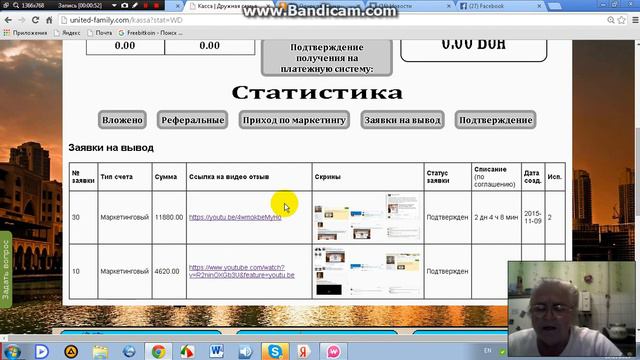Open Bandicam recording dropdown arrow
The height and width of the screenshot is (360, 640).
pyautogui.click(x=114, y=6)
